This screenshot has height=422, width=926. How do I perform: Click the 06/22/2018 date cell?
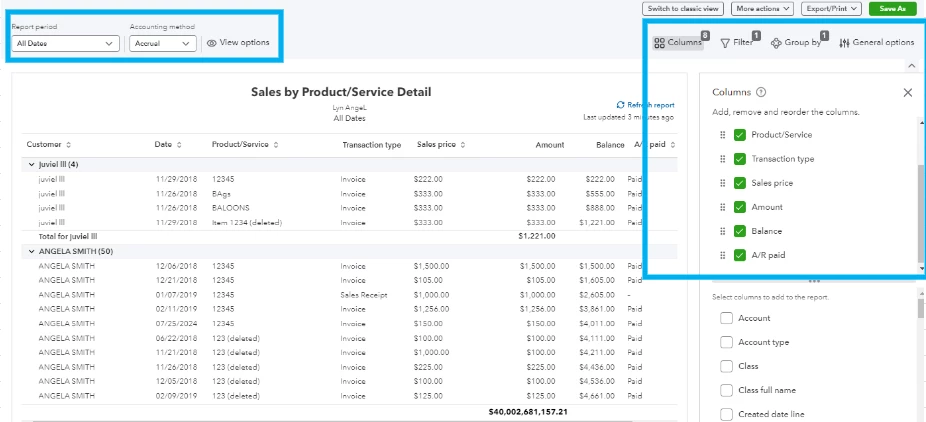coord(177,338)
